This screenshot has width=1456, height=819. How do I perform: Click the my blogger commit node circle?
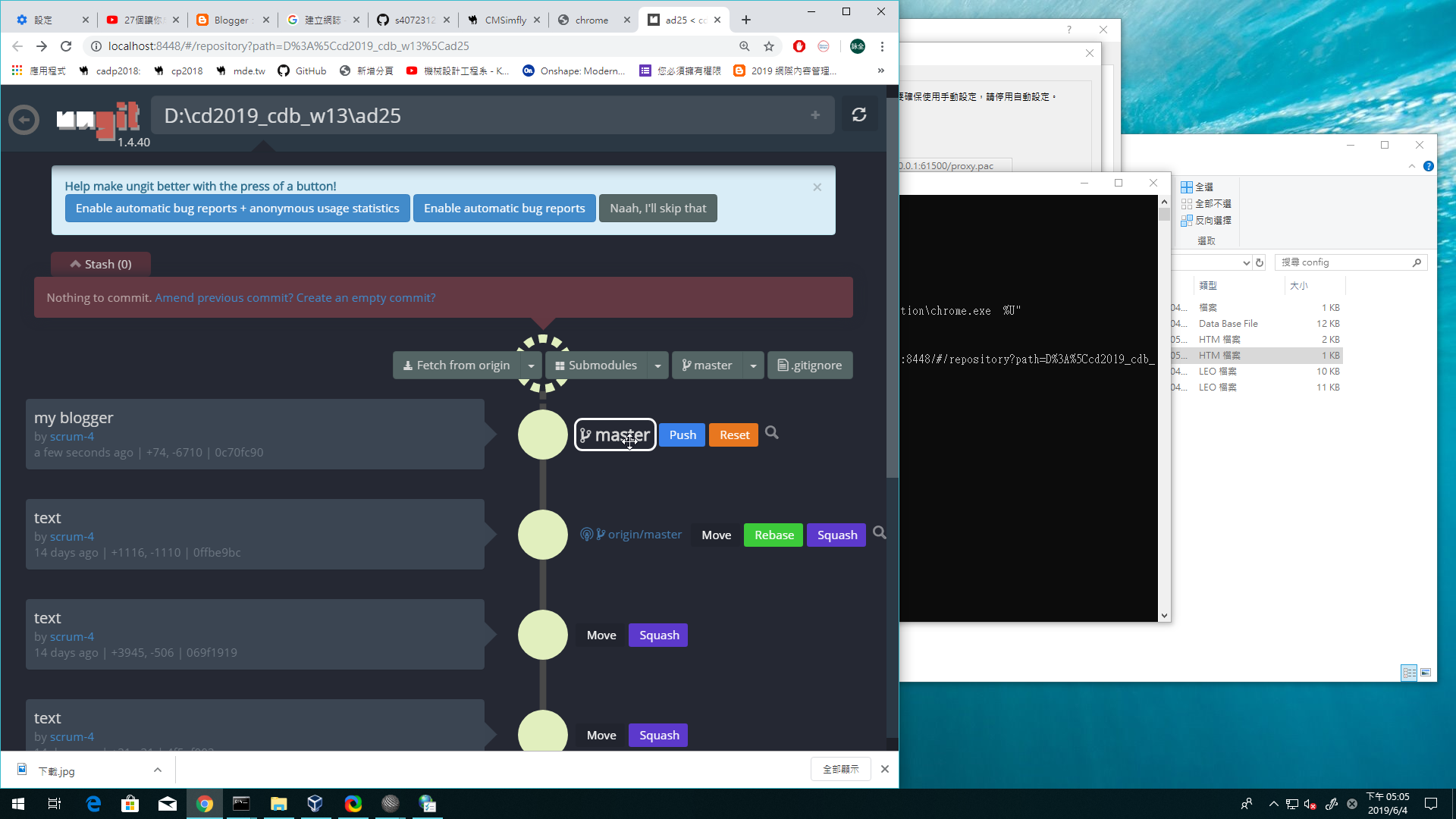(543, 435)
